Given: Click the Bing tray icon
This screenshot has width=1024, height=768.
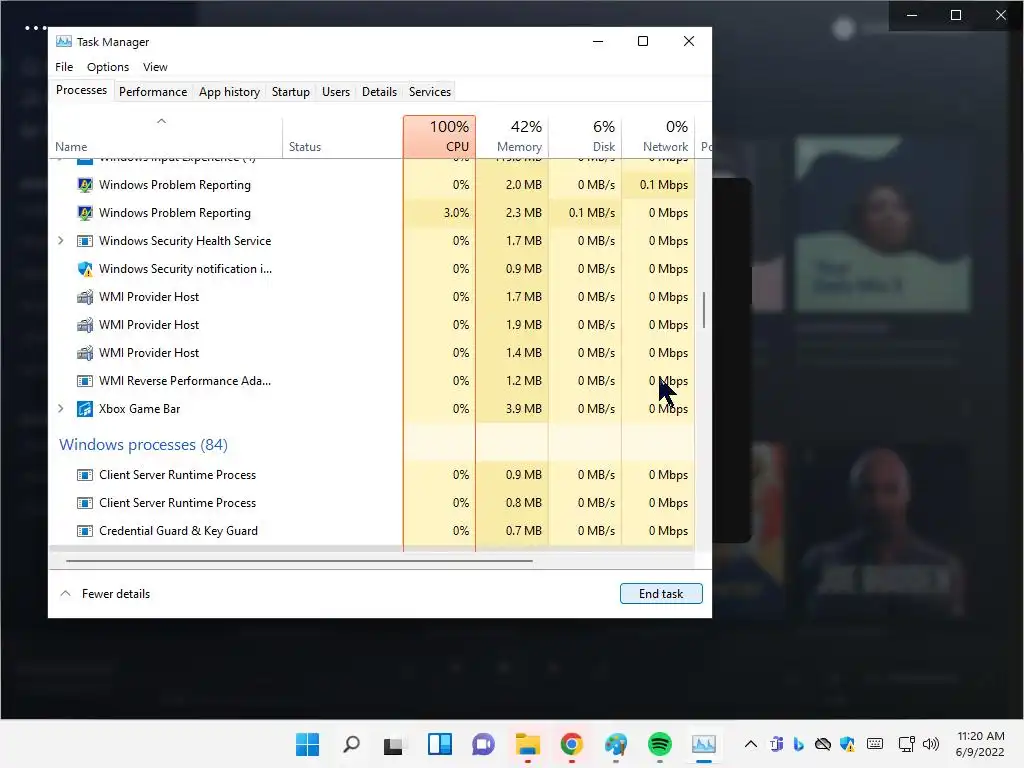Looking at the screenshot, I should click(x=799, y=744).
